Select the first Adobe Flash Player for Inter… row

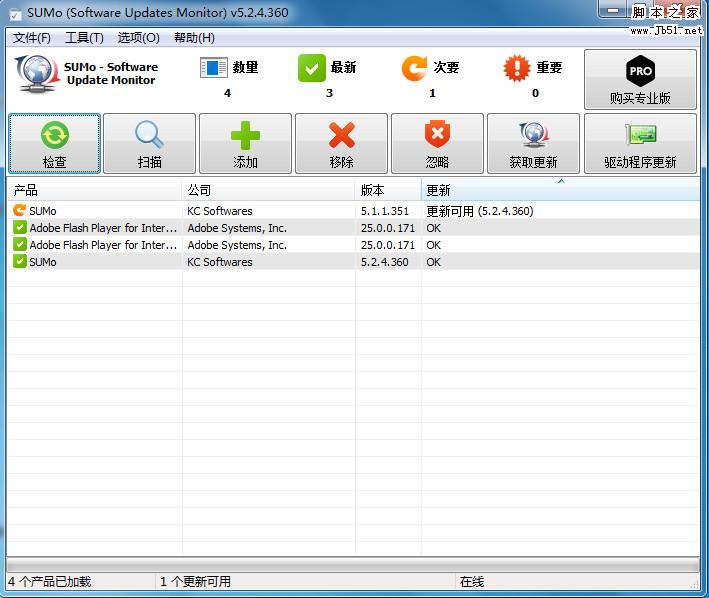pyautogui.click(x=354, y=228)
